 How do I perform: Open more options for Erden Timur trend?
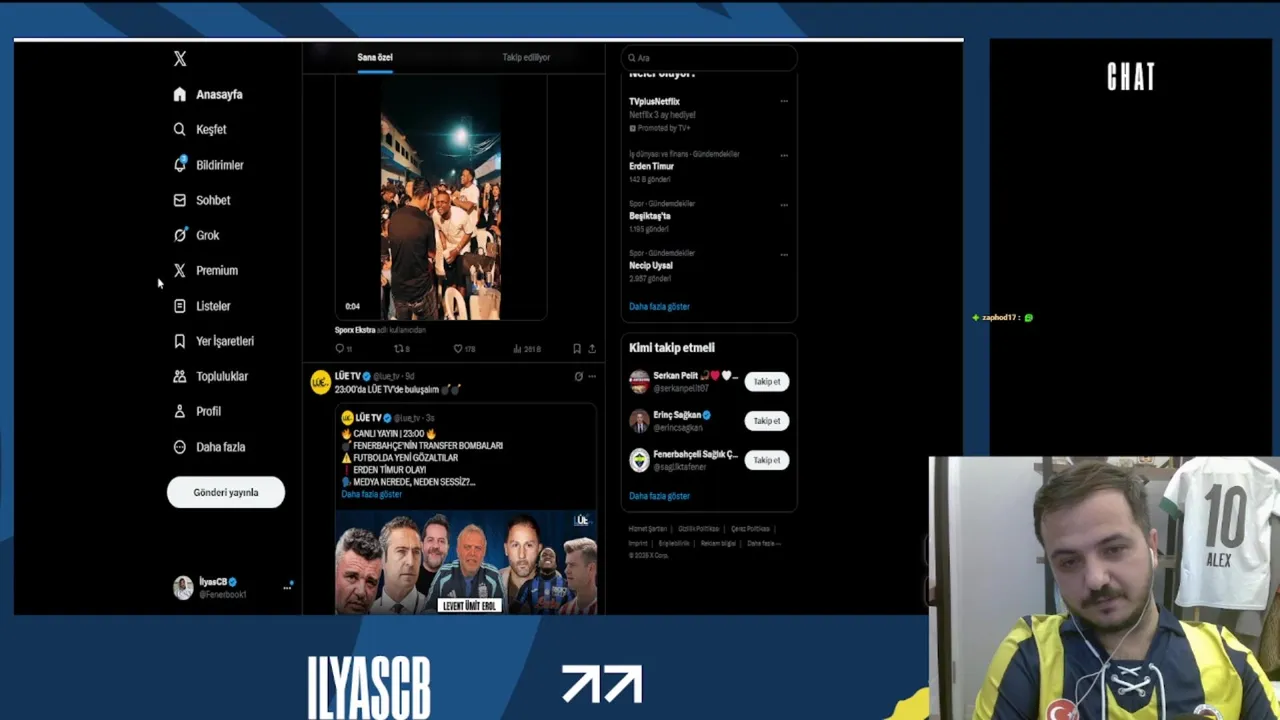coord(784,155)
